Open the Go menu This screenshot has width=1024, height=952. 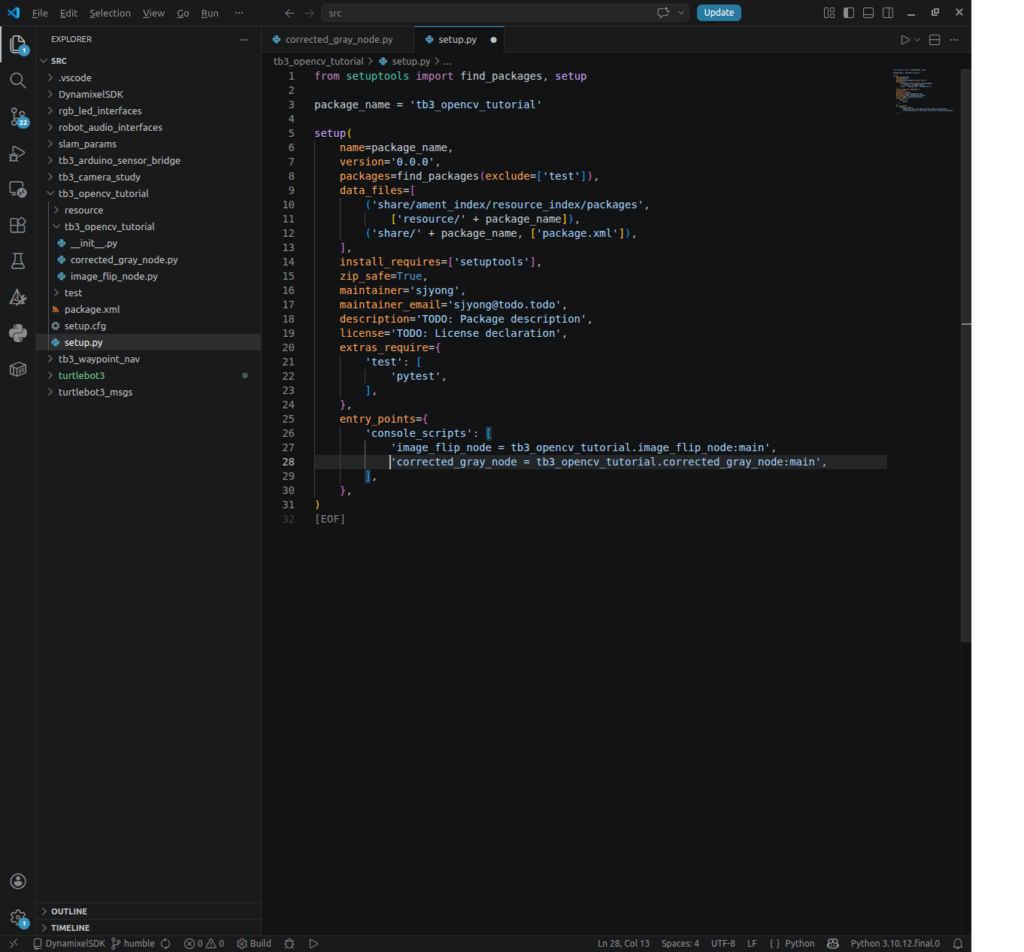coord(183,13)
